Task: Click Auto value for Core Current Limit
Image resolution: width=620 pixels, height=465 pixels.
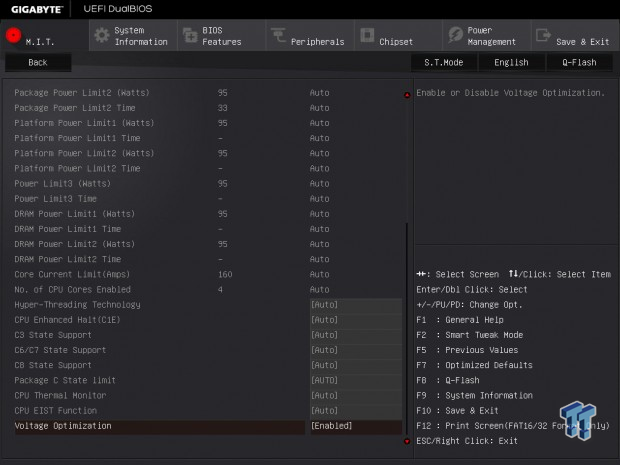Action: pos(319,274)
